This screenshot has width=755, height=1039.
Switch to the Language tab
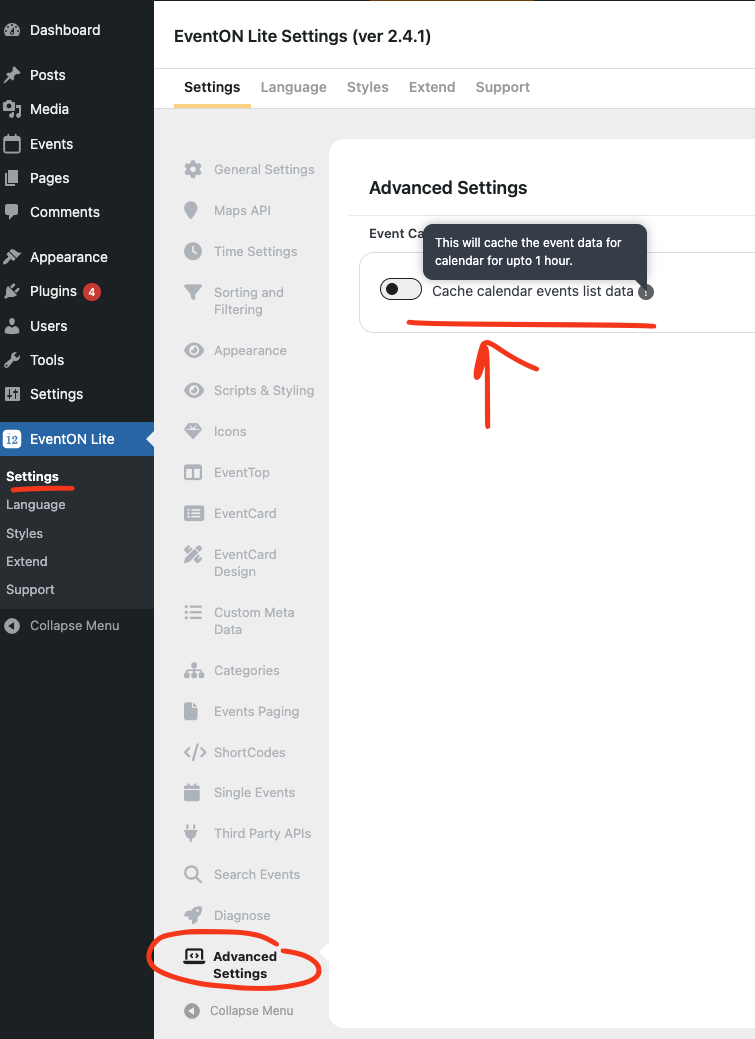pyautogui.click(x=293, y=87)
